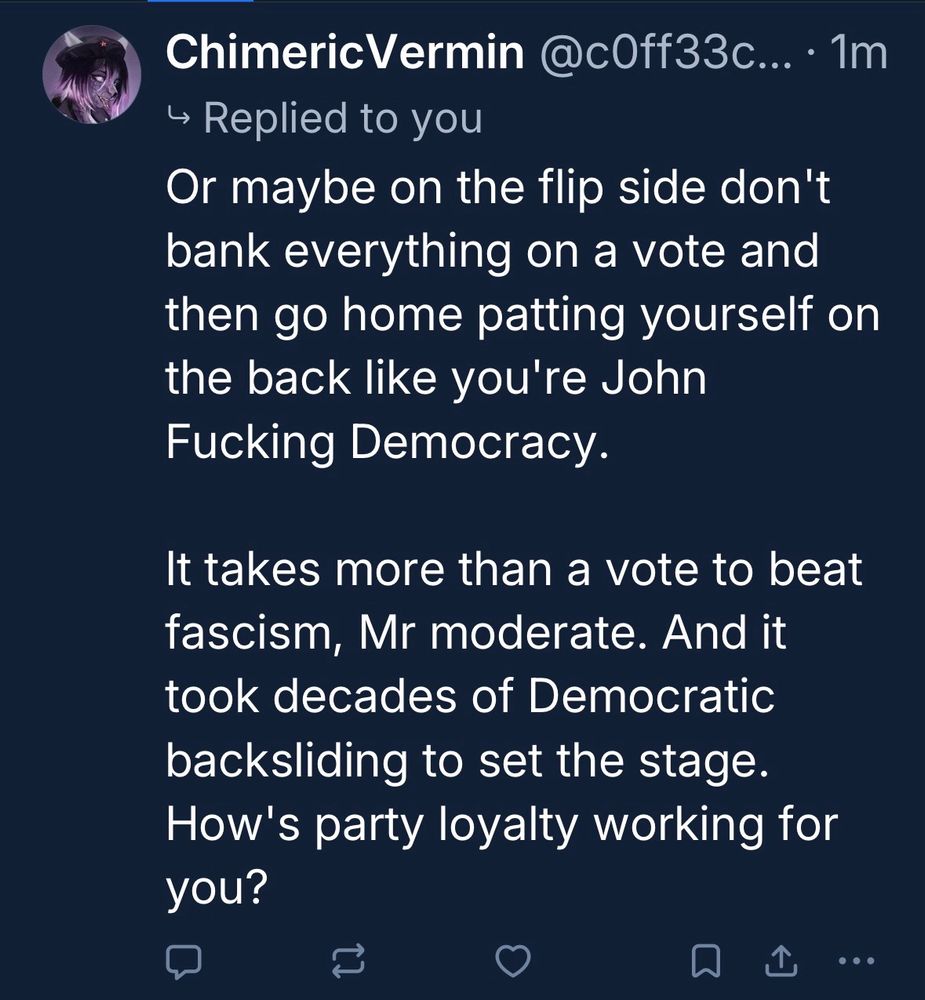This screenshot has height=1000, width=925.
Task: Open the repost menu icon
Action: [348, 961]
